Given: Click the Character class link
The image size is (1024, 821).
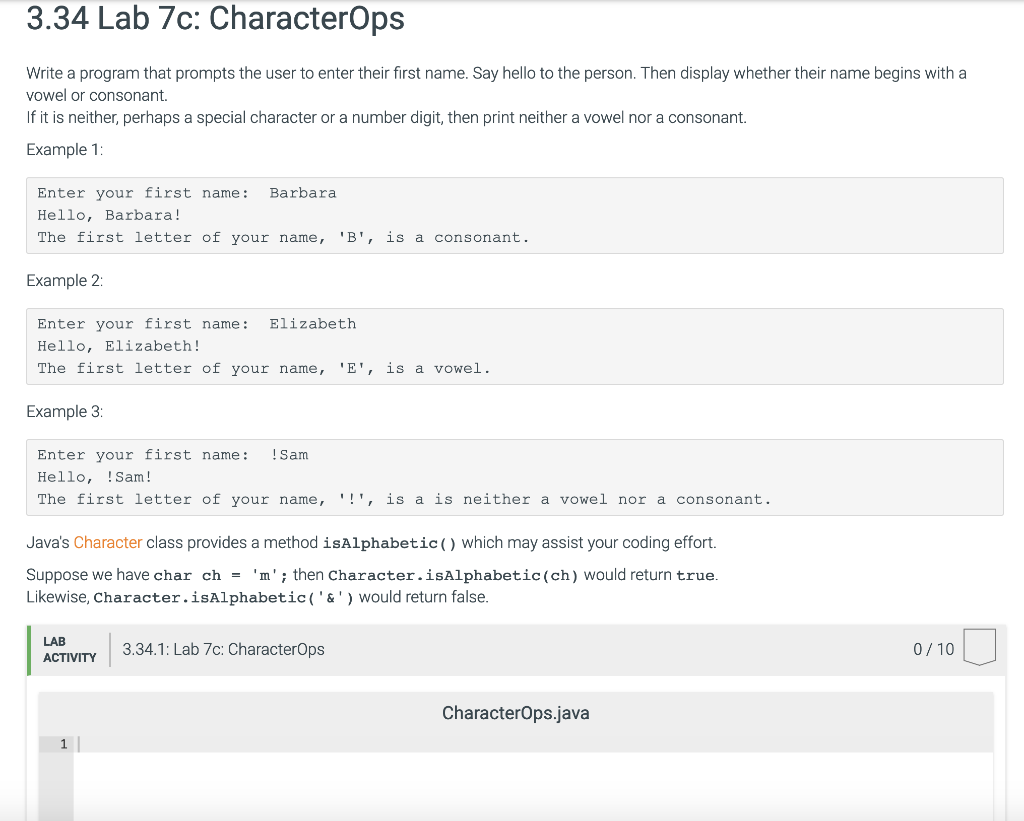Looking at the screenshot, I should pos(107,542).
